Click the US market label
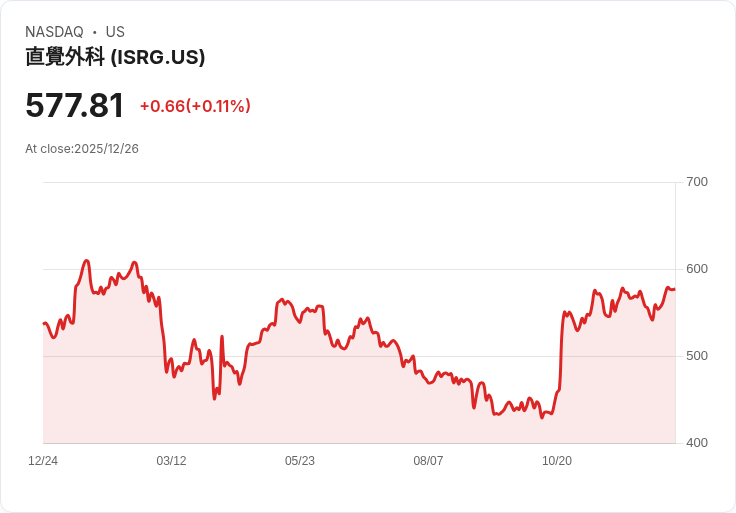 (115, 32)
